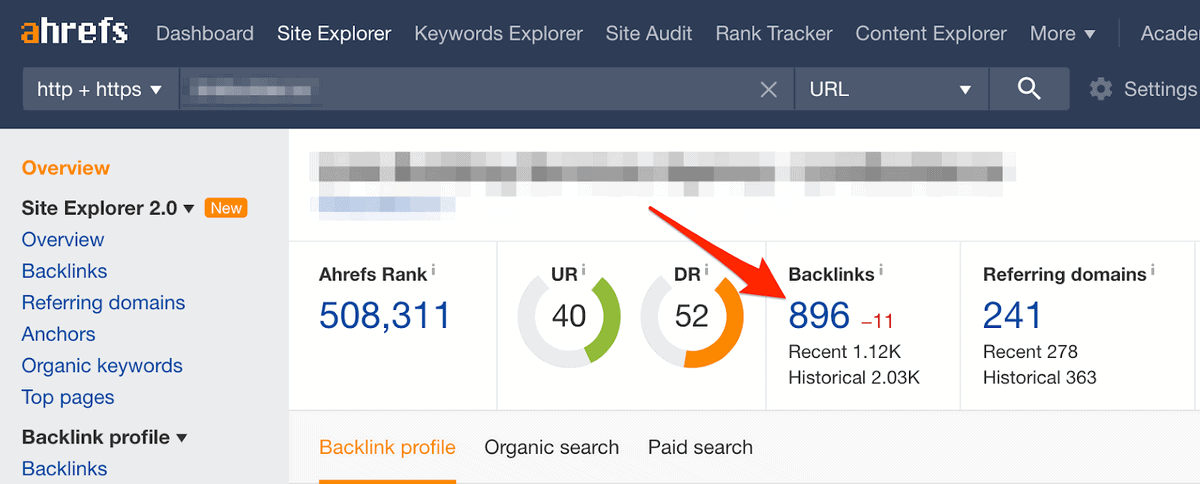Open Backlinks under Site Explorer 2.0
The height and width of the screenshot is (484, 1200).
click(x=64, y=271)
